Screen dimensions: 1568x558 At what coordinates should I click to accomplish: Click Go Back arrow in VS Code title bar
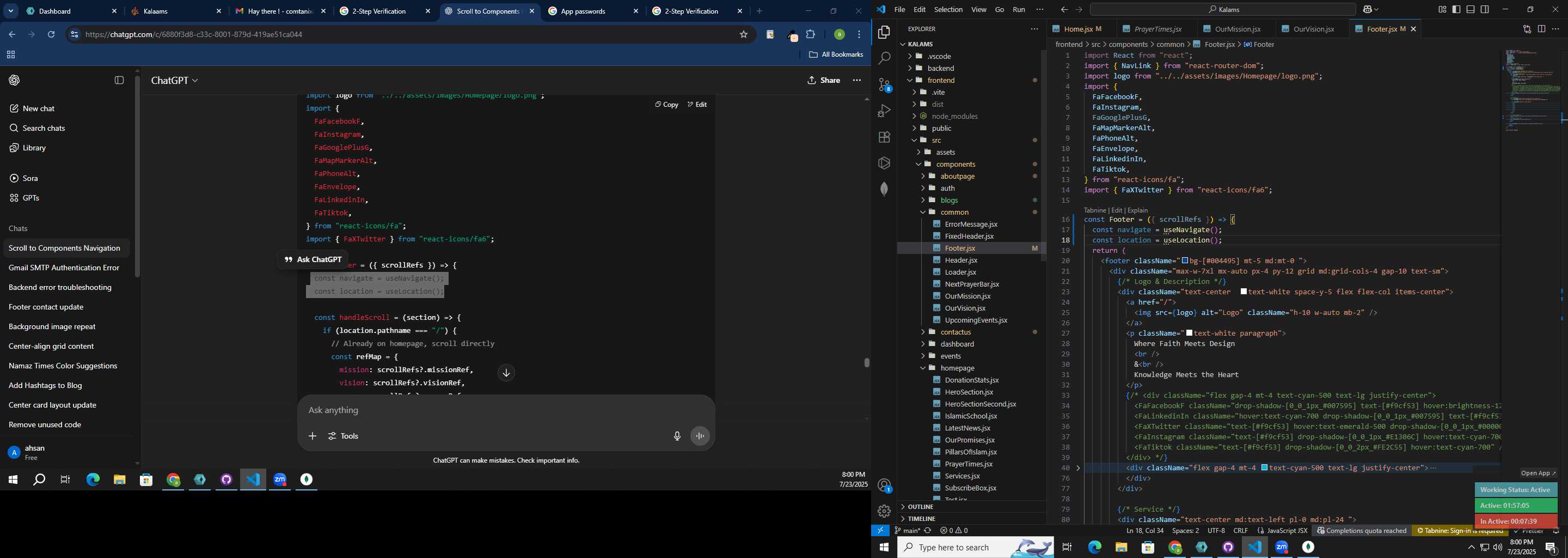tap(1064, 9)
